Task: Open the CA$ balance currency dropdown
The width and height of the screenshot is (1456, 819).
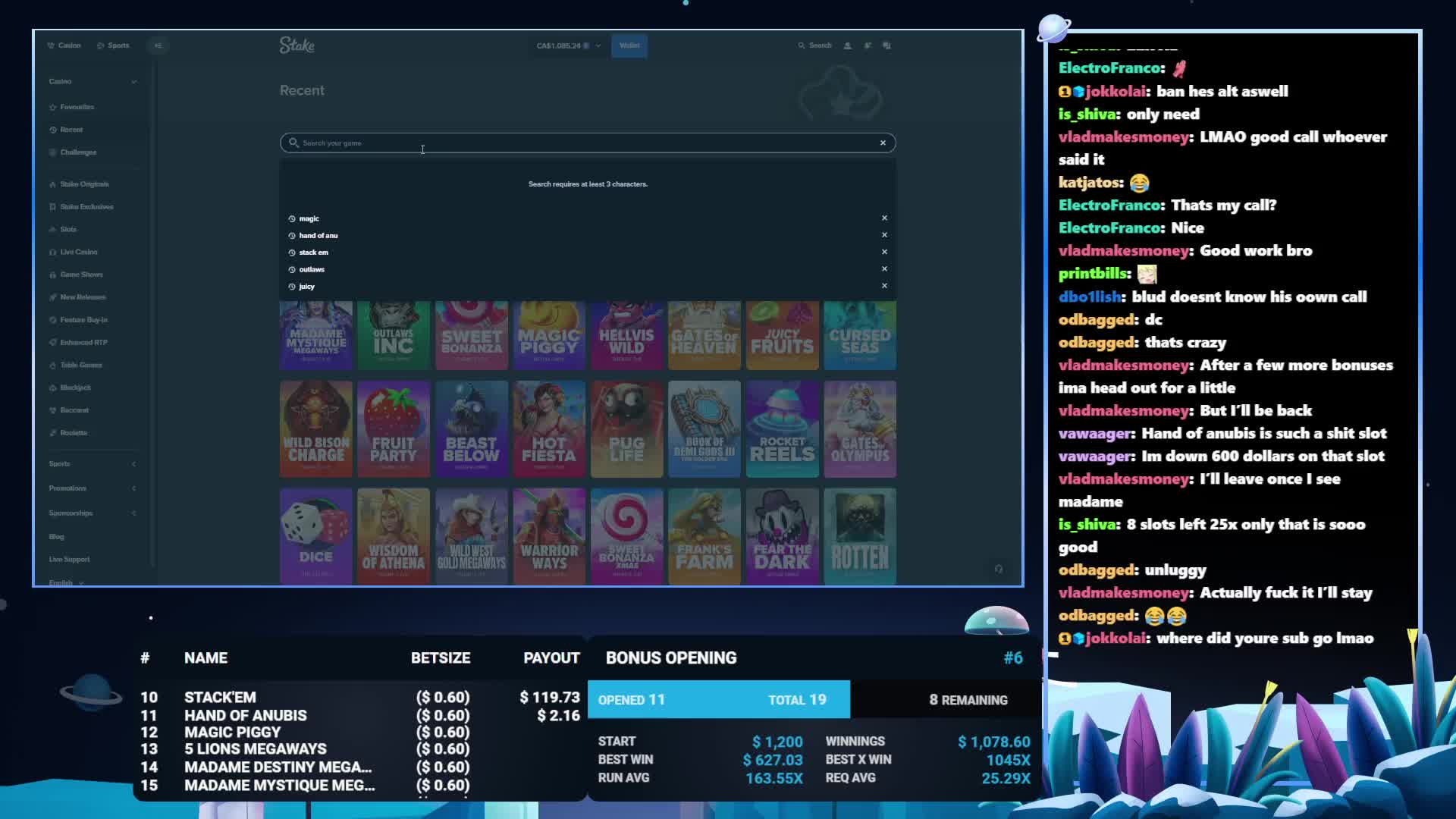Action: pos(569,45)
